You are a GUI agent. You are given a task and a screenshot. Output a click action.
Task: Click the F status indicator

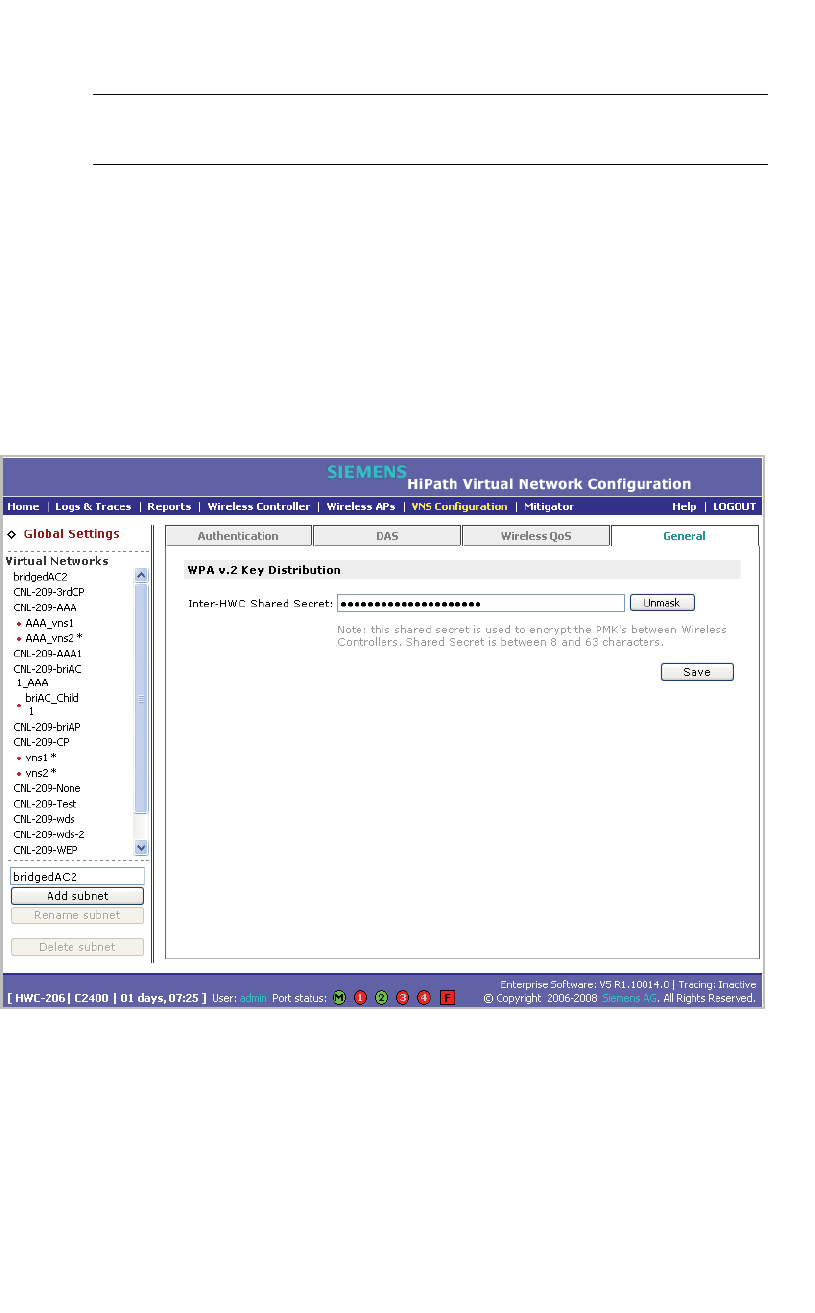click(x=448, y=997)
